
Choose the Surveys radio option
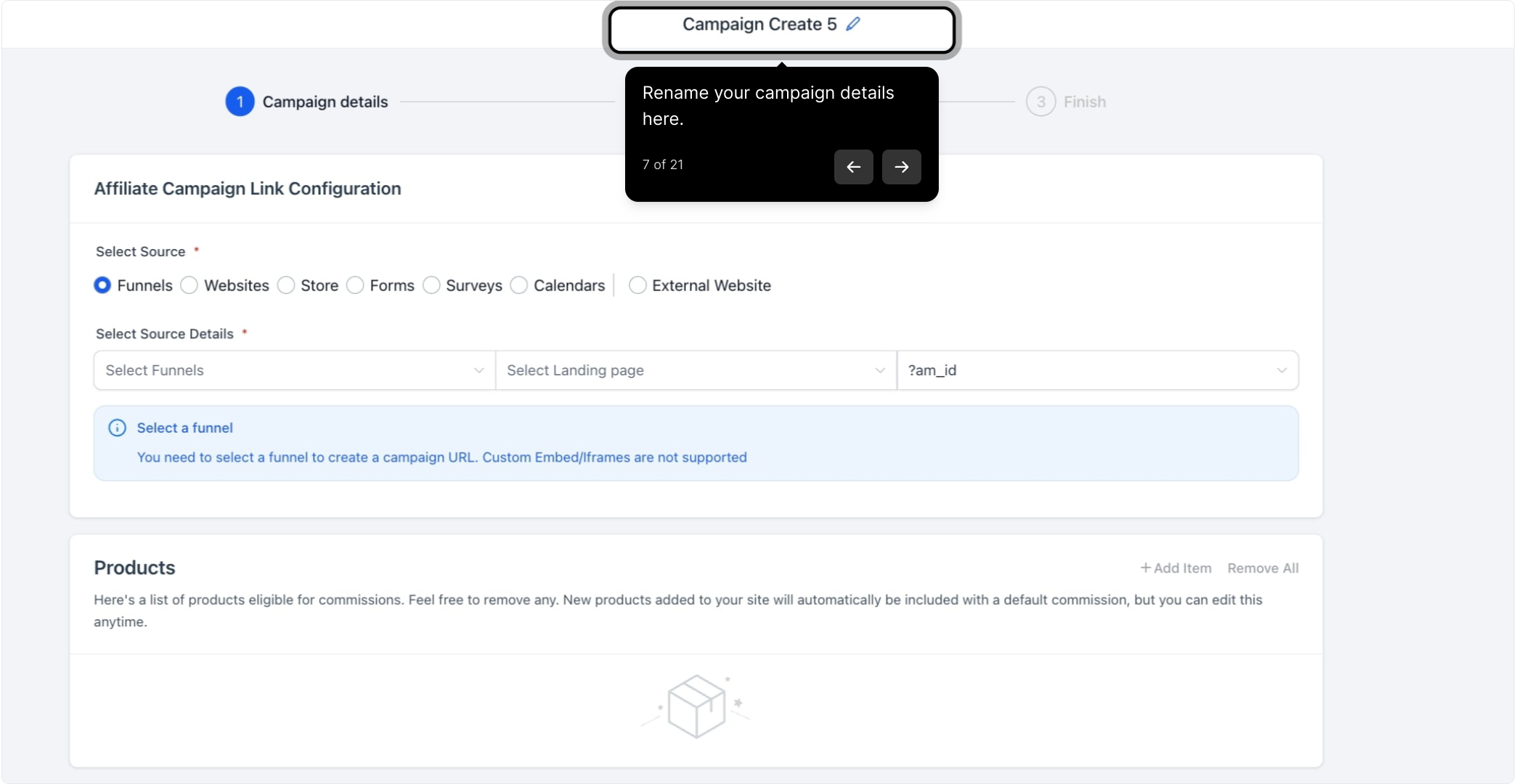[x=431, y=285]
